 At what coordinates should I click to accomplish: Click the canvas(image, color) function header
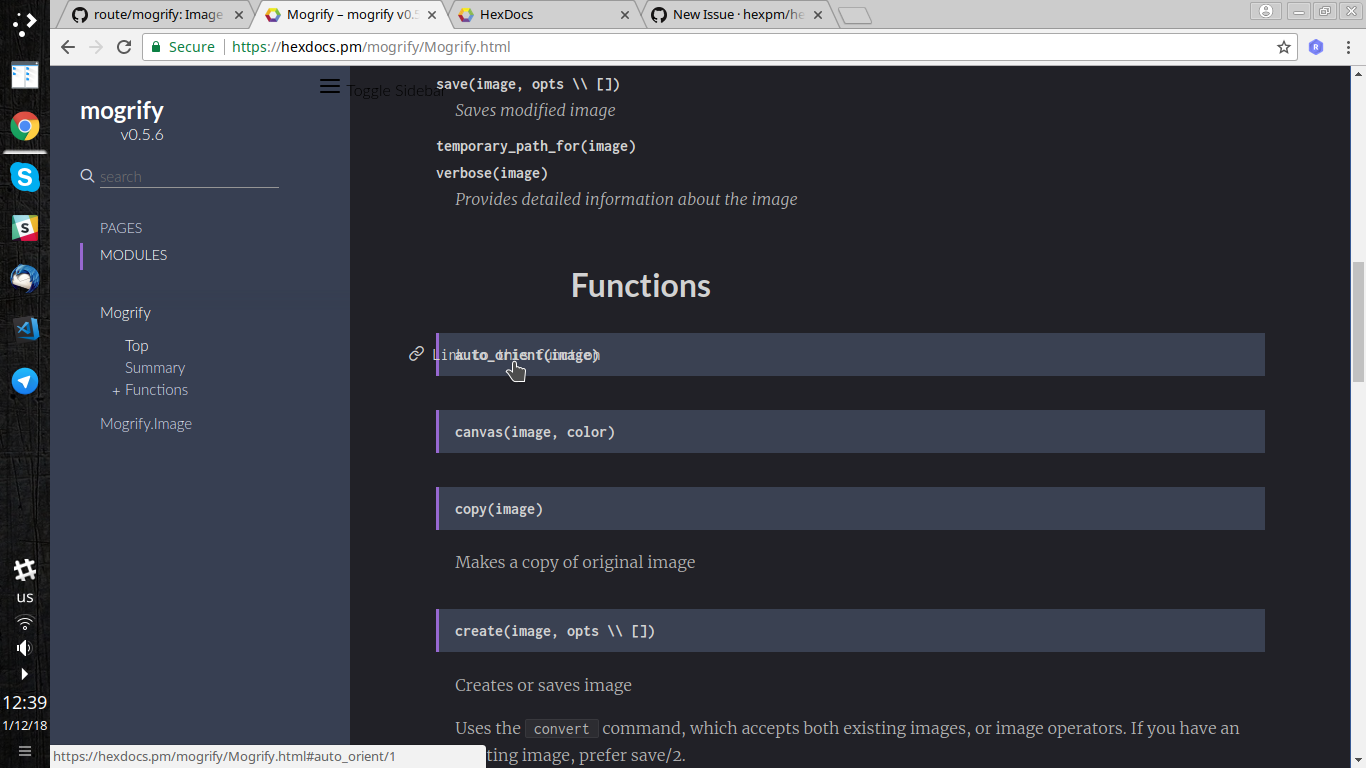[851, 432]
